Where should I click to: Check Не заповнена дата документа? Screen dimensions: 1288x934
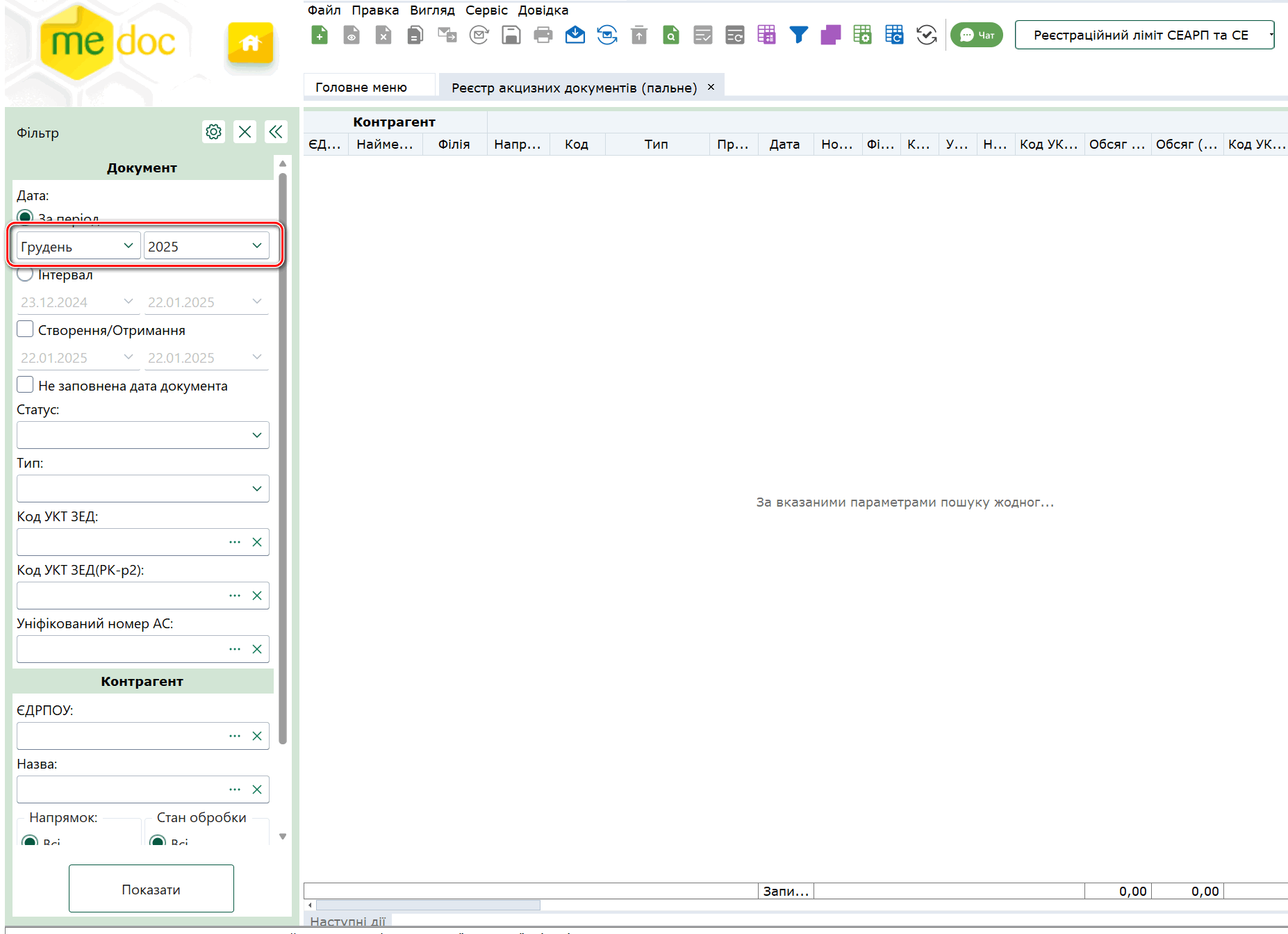click(25, 385)
